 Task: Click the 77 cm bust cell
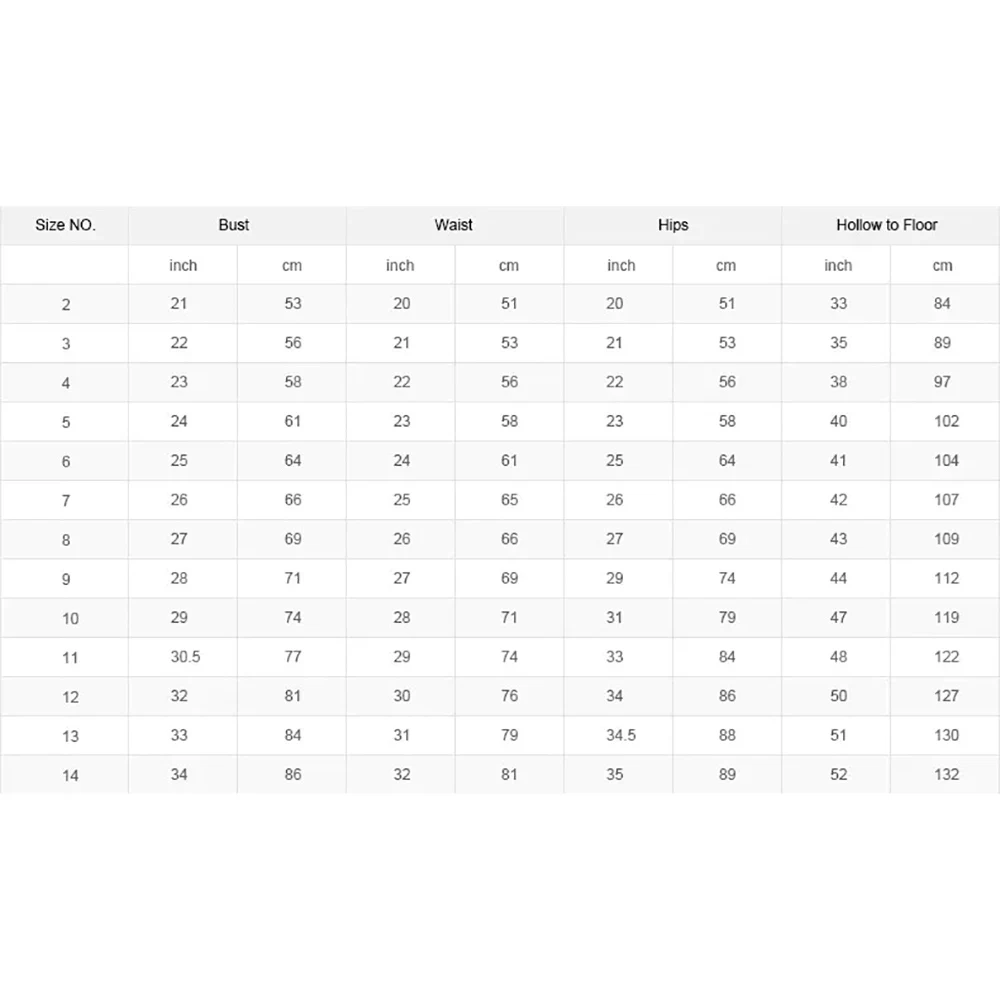(x=292, y=657)
